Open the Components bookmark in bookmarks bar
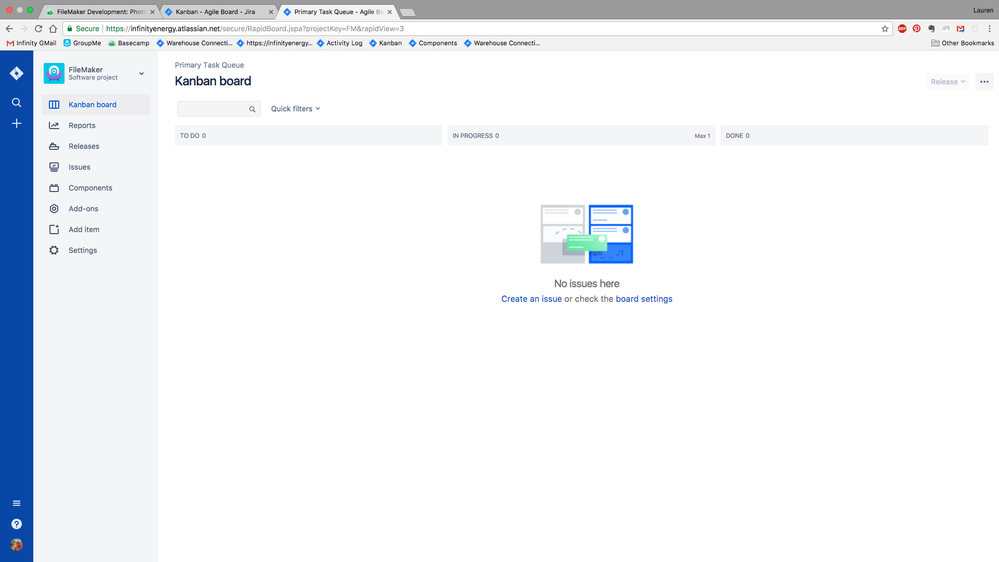 (x=433, y=43)
